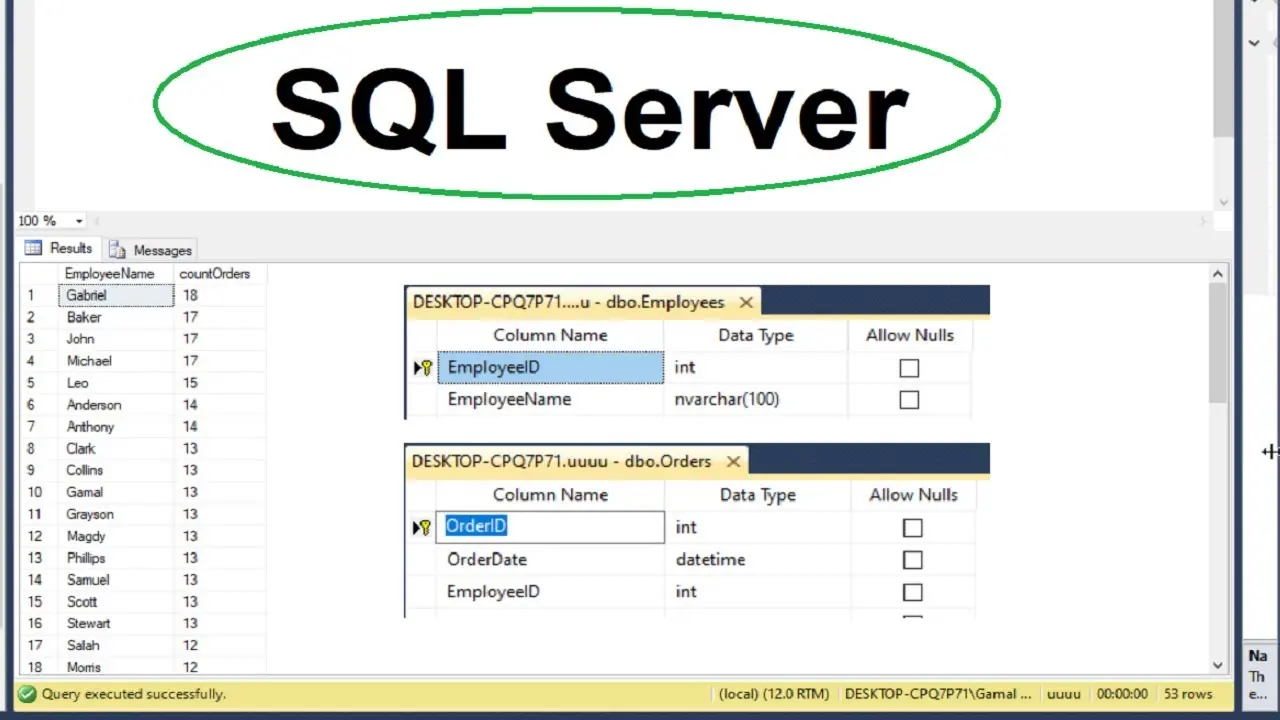1280x720 pixels.
Task: Close the dbo.Orders designer tab
Action: 734,461
